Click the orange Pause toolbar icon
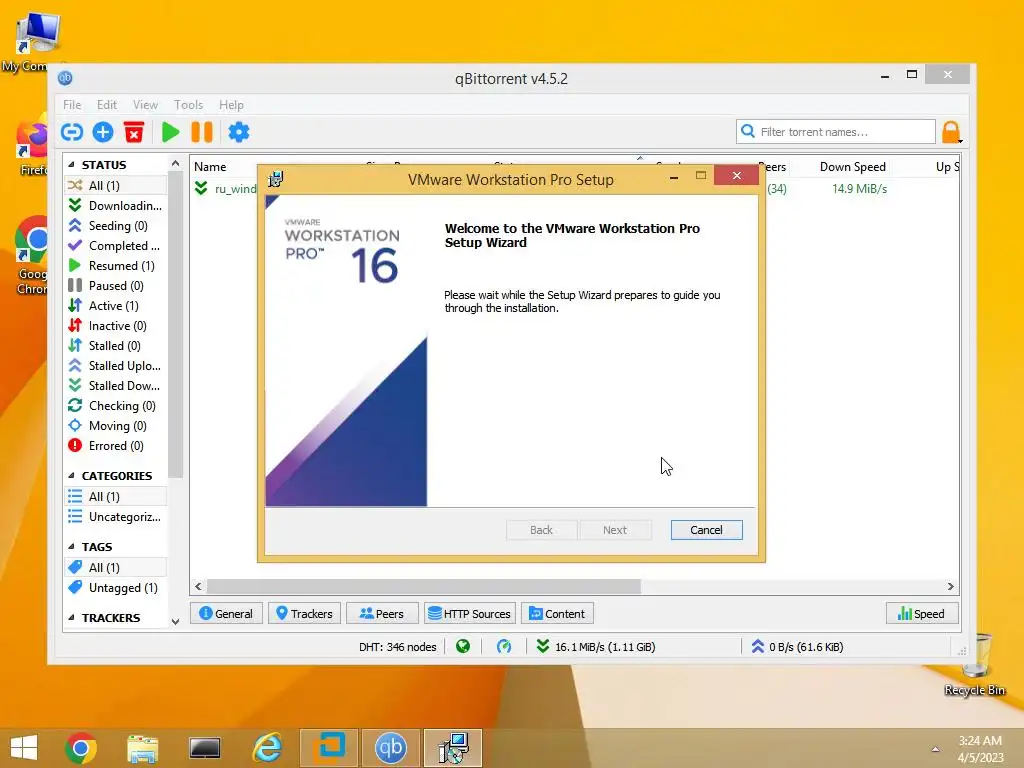 pos(202,132)
